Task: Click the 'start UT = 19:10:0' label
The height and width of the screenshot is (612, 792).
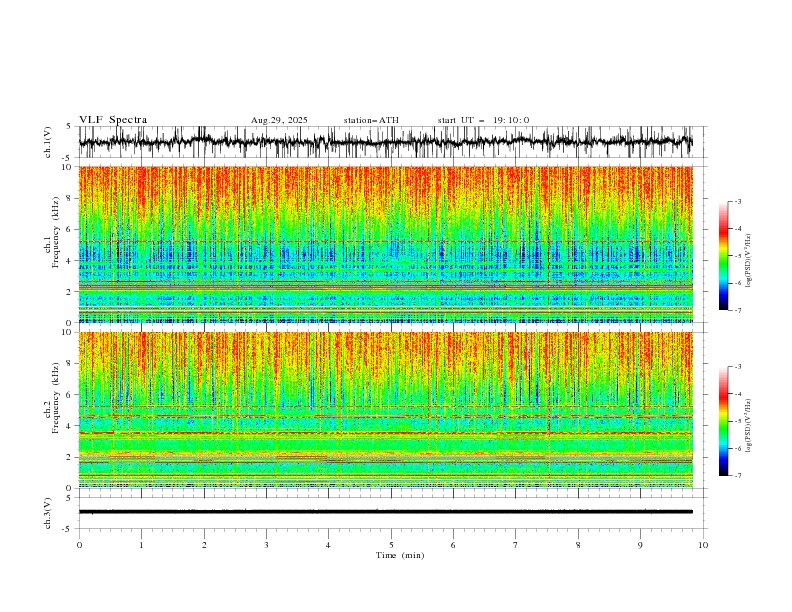Action: 483,120
